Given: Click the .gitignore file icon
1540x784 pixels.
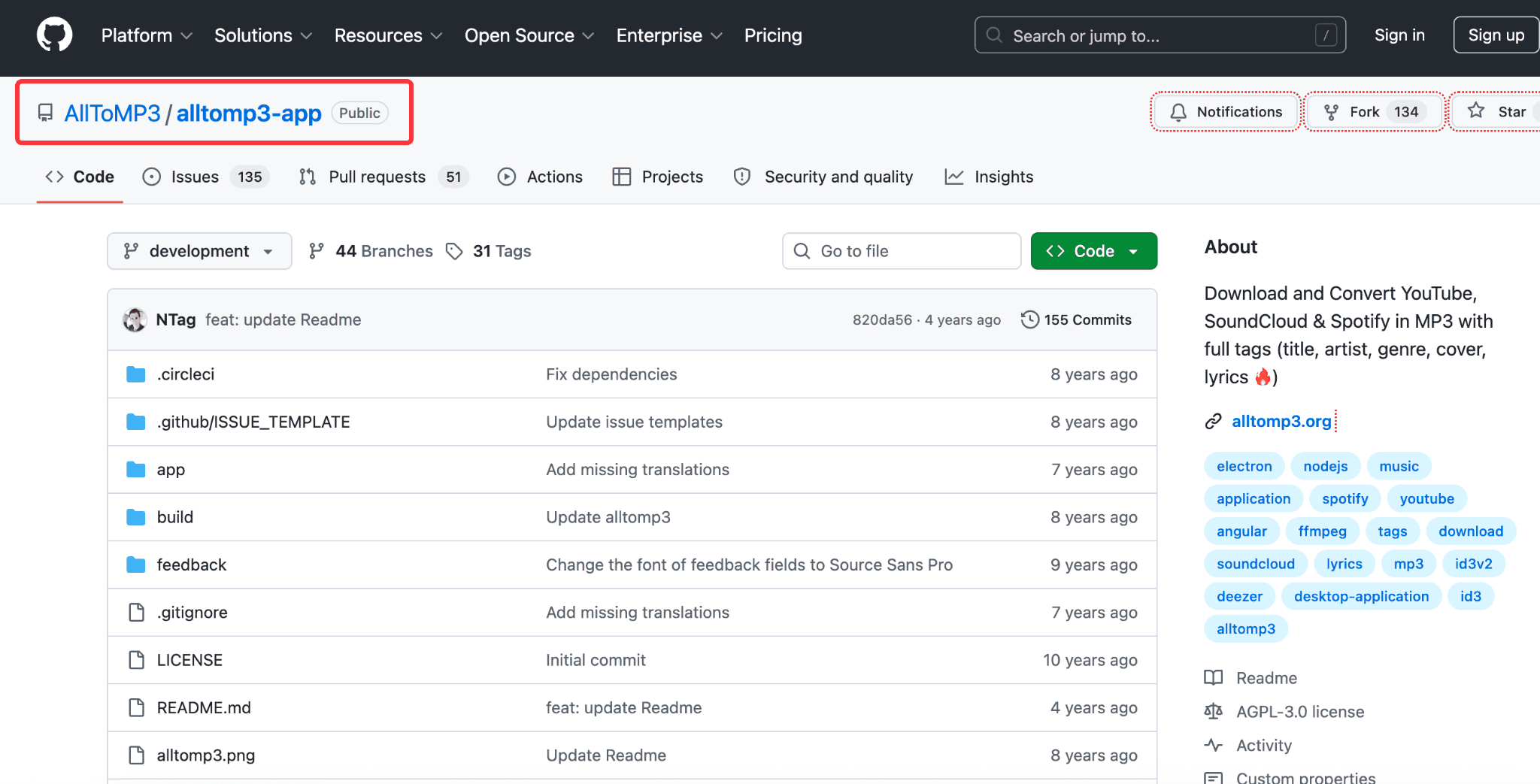Looking at the screenshot, I should (x=136, y=613).
